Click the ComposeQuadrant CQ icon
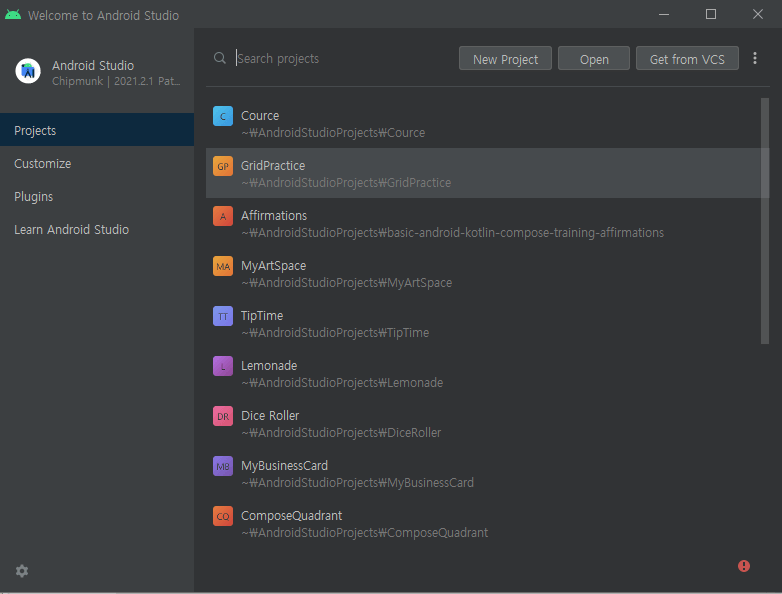Viewport: 782px width, 594px height. click(223, 516)
